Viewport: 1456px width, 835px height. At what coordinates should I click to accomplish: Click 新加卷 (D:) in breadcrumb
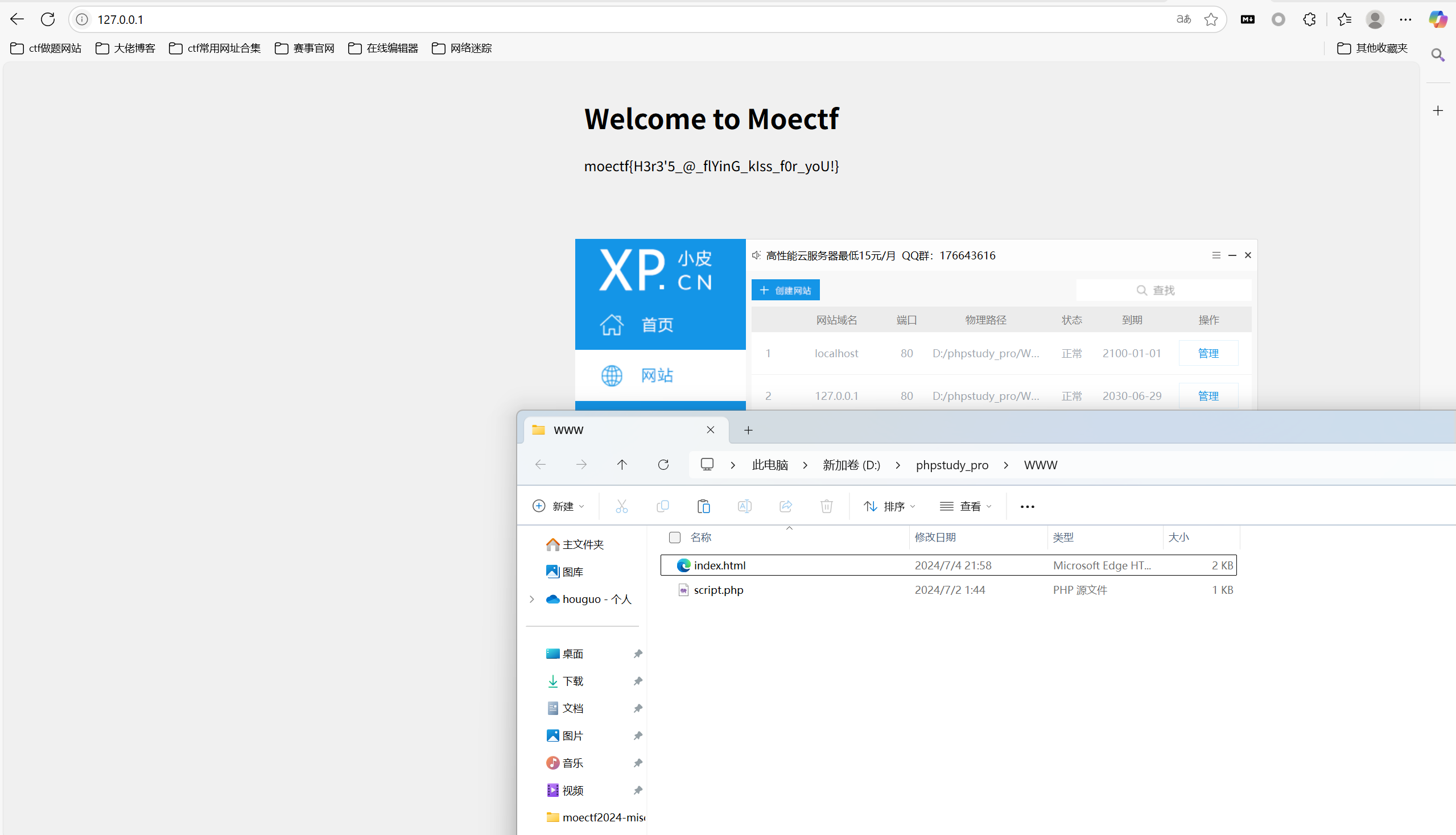click(x=851, y=465)
